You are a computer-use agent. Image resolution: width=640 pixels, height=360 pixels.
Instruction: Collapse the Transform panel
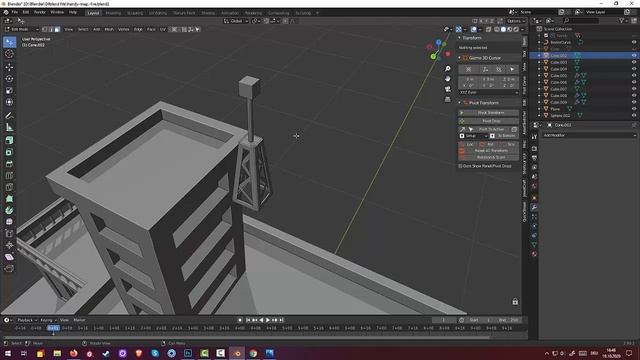(460, 38)
